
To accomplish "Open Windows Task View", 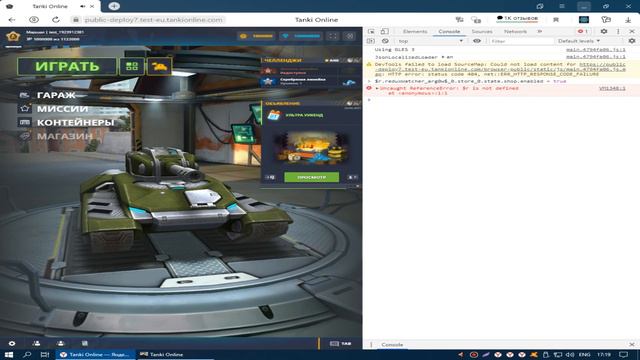I will tap(45, 354).
